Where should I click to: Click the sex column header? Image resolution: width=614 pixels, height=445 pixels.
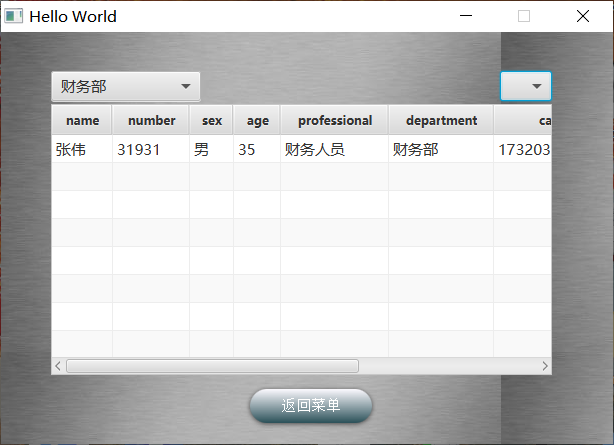pyautogui.click(x=211, y=120)
